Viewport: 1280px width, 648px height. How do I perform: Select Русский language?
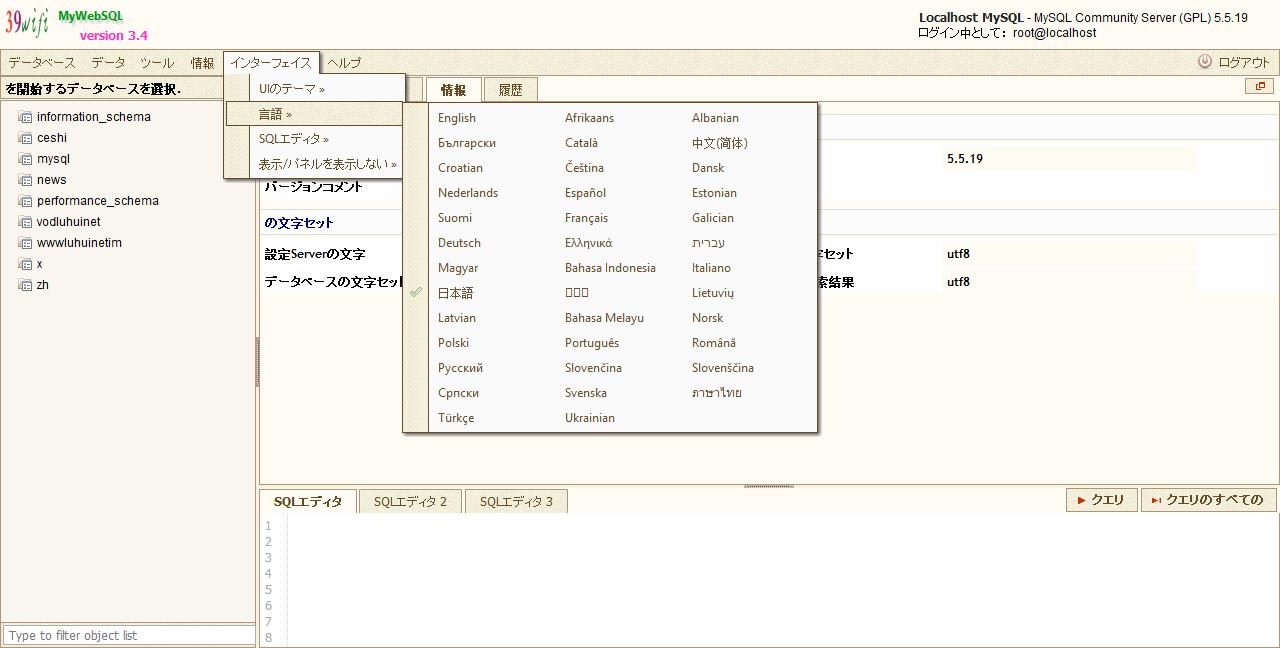(460, 368)
